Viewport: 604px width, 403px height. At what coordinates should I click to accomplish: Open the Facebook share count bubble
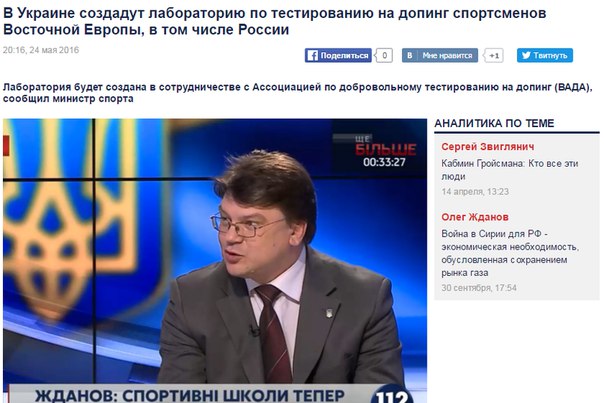tap(384, 55)
